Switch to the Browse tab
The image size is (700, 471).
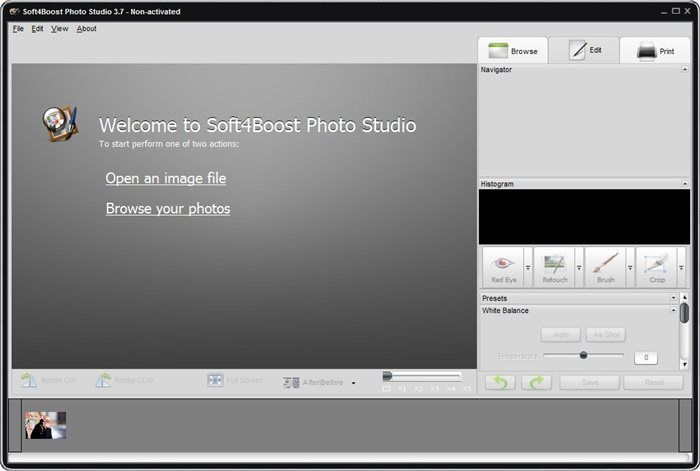point(513,50)
